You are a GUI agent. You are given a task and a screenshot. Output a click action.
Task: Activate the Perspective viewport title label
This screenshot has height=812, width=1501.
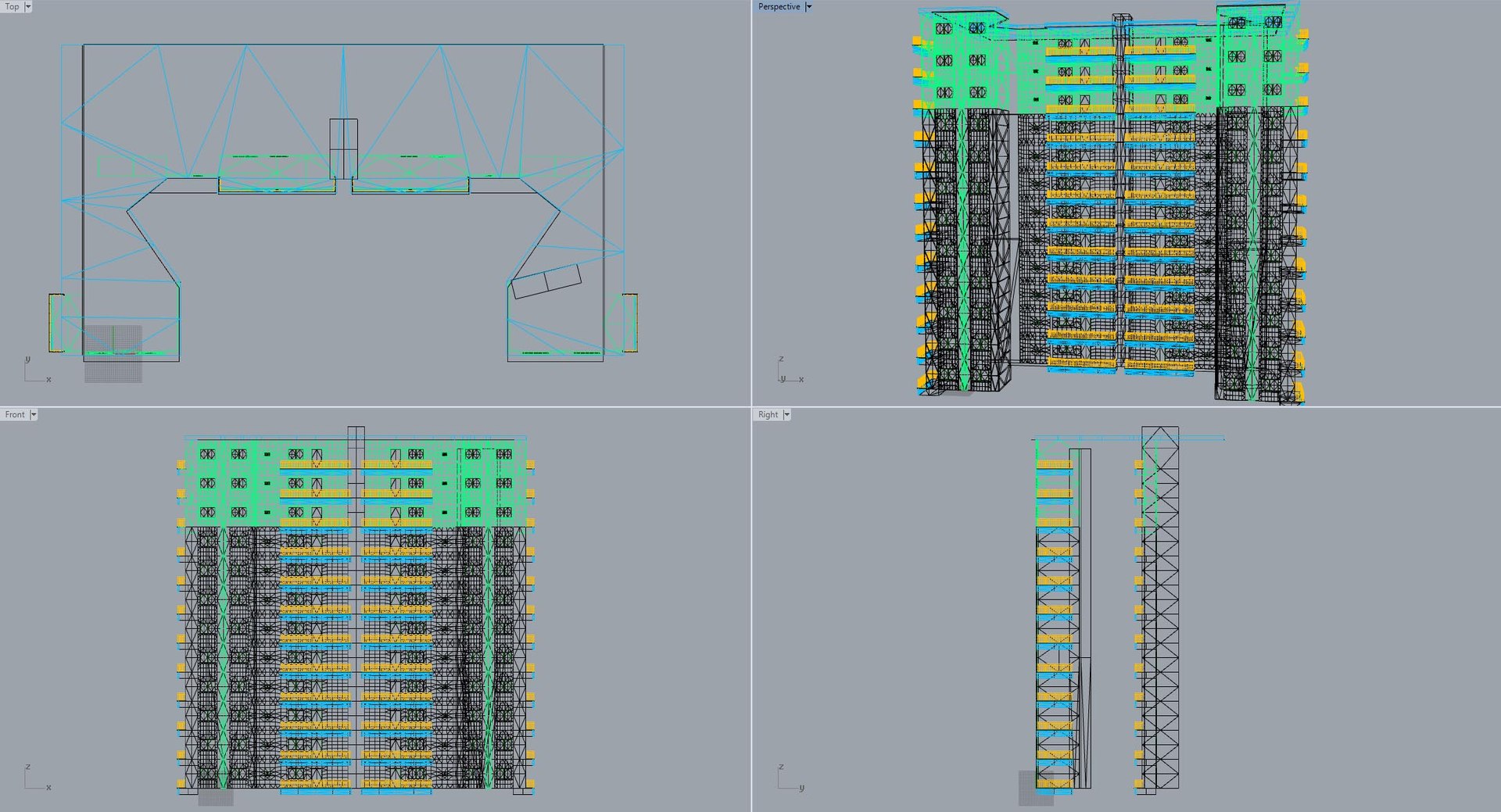[779, 6]
